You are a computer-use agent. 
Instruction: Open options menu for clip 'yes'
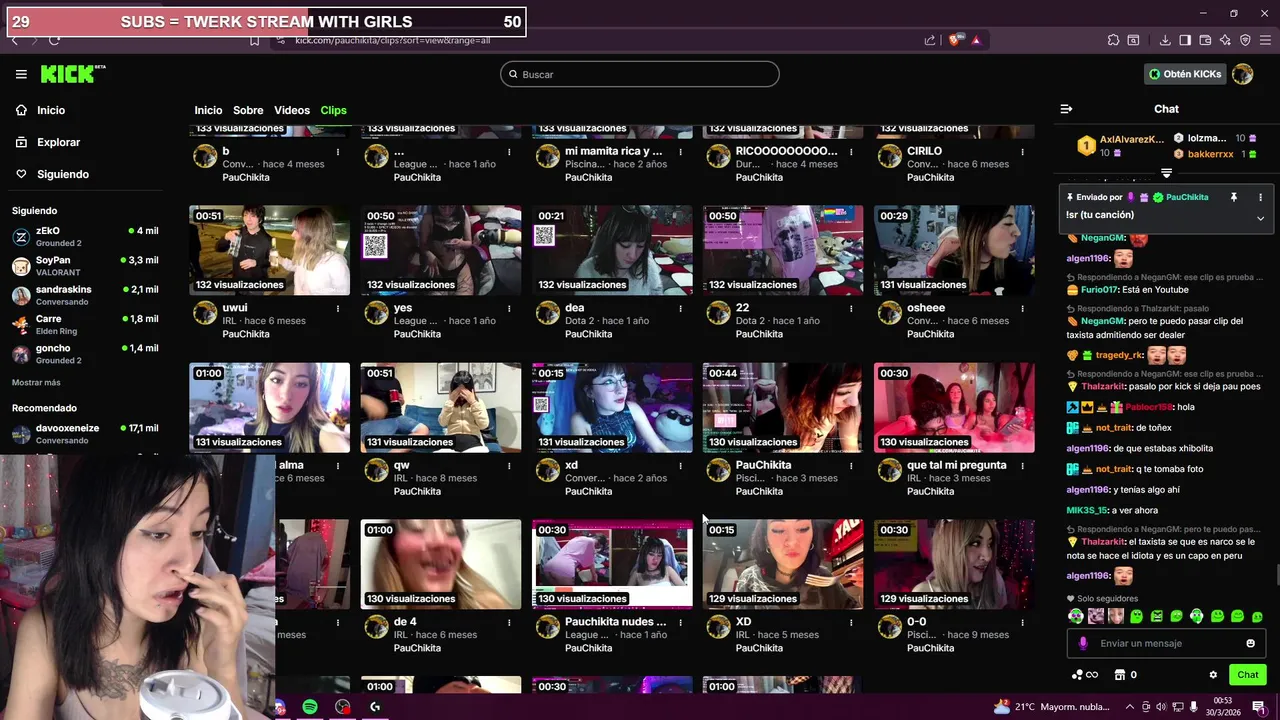tap(509, 309)
